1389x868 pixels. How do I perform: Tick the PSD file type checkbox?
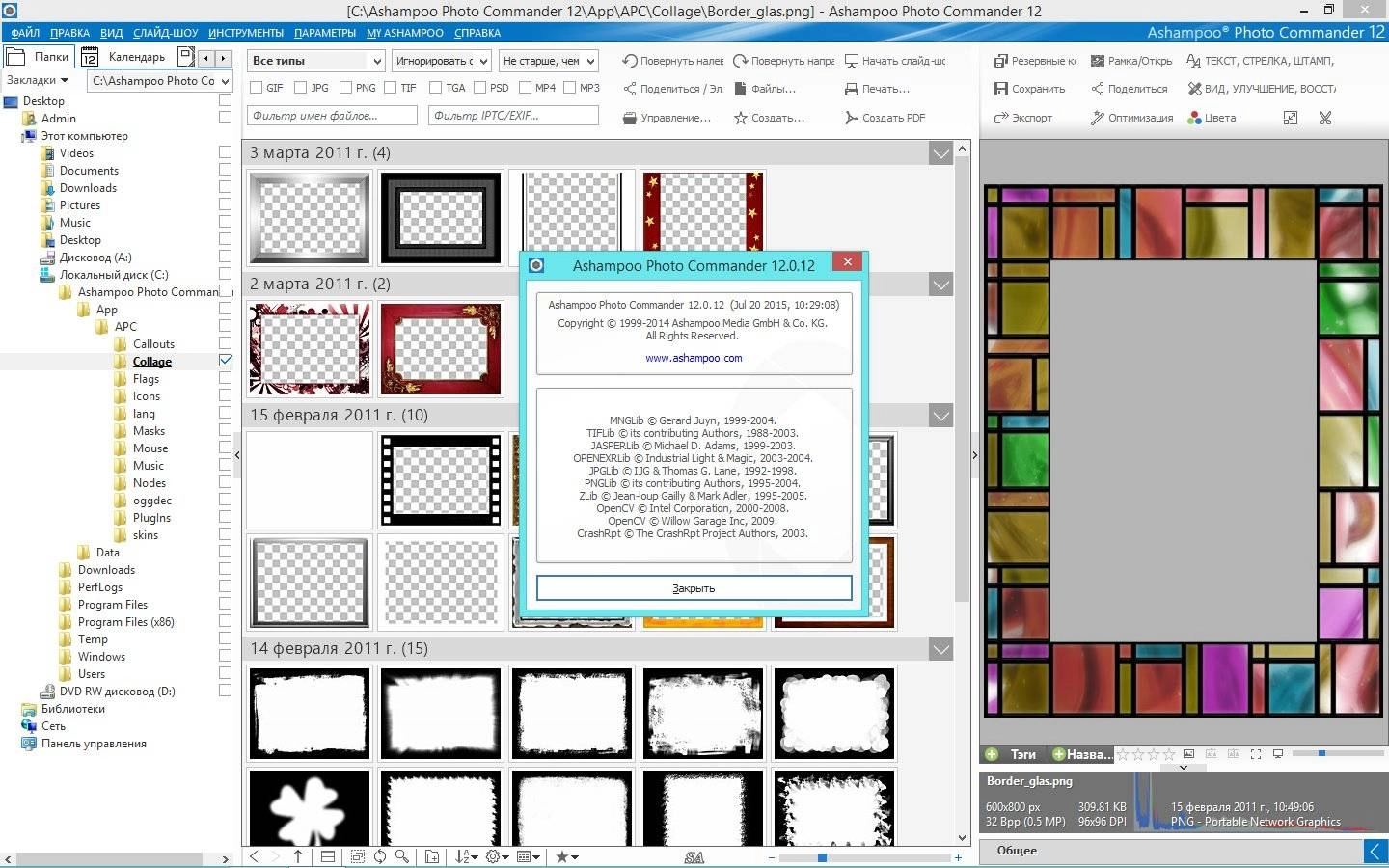[x=479, y=88]
